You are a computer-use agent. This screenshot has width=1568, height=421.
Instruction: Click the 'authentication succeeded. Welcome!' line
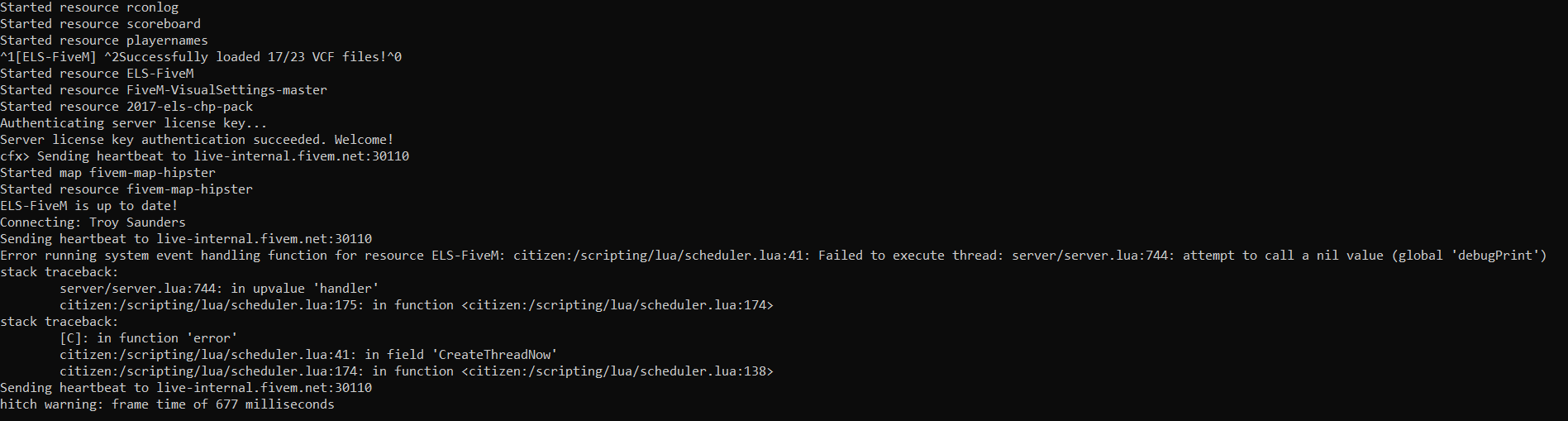coord(197,140)
